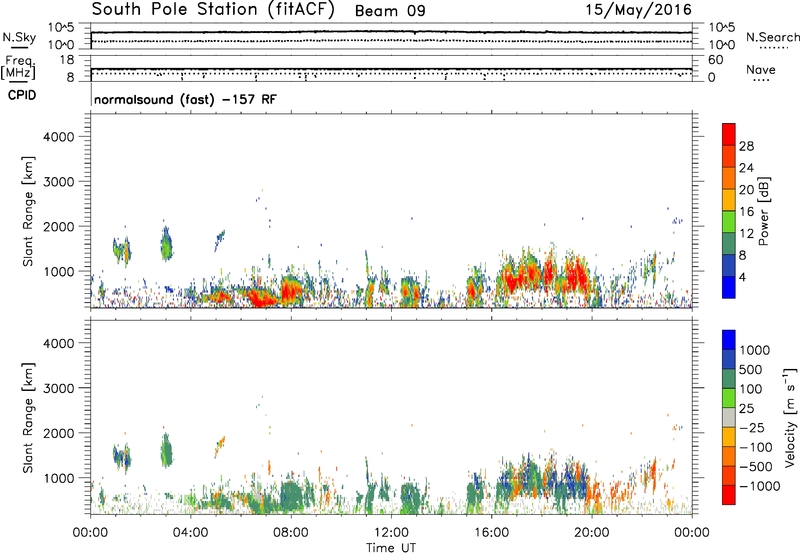Click the '4000' tick on the power panel
800x554 pixels.
point(59,137)
